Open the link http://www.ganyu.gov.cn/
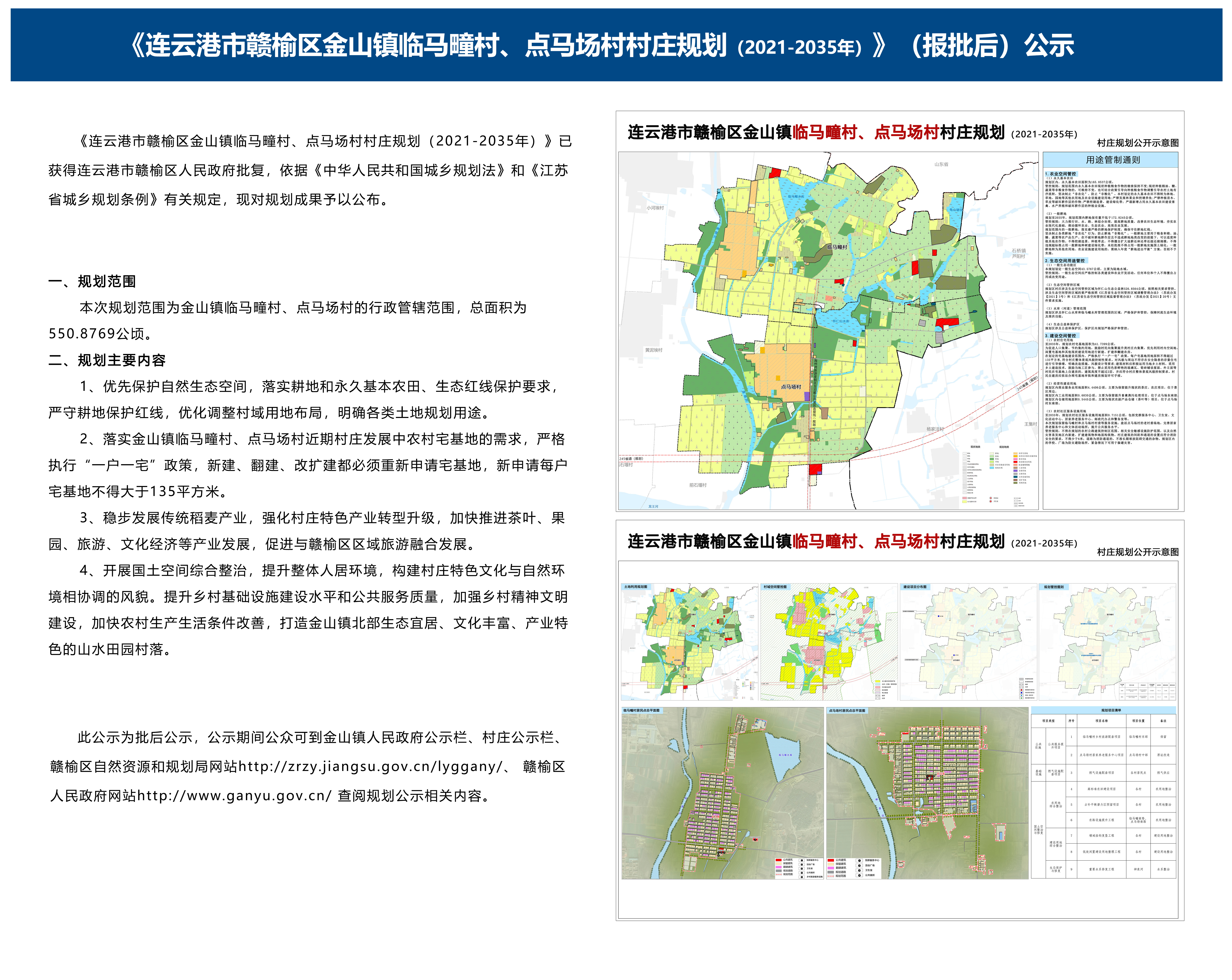The height and width of the screenshot is (980, 1232). point(234,795)
